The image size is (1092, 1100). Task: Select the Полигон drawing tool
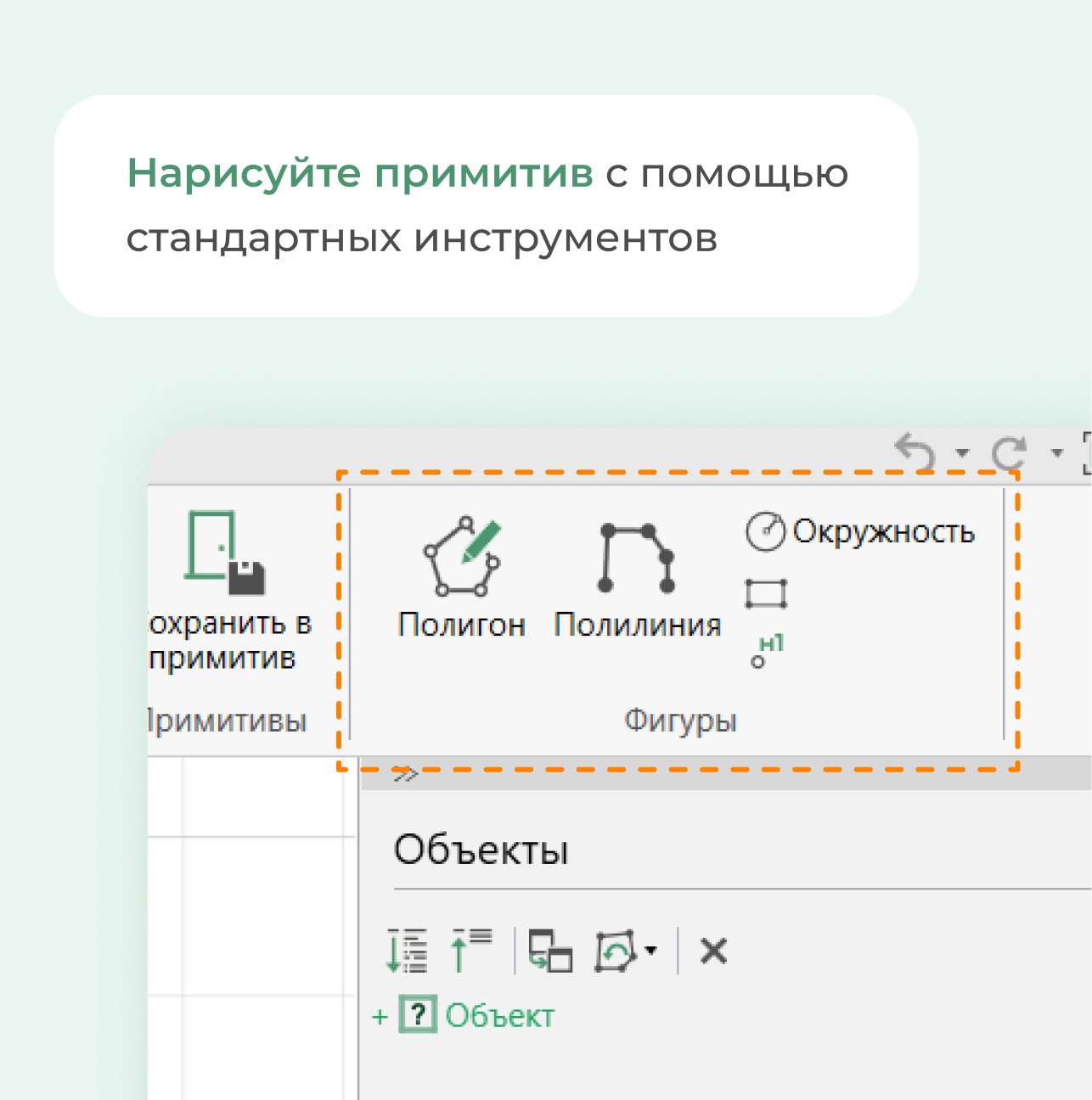point(462,577)
